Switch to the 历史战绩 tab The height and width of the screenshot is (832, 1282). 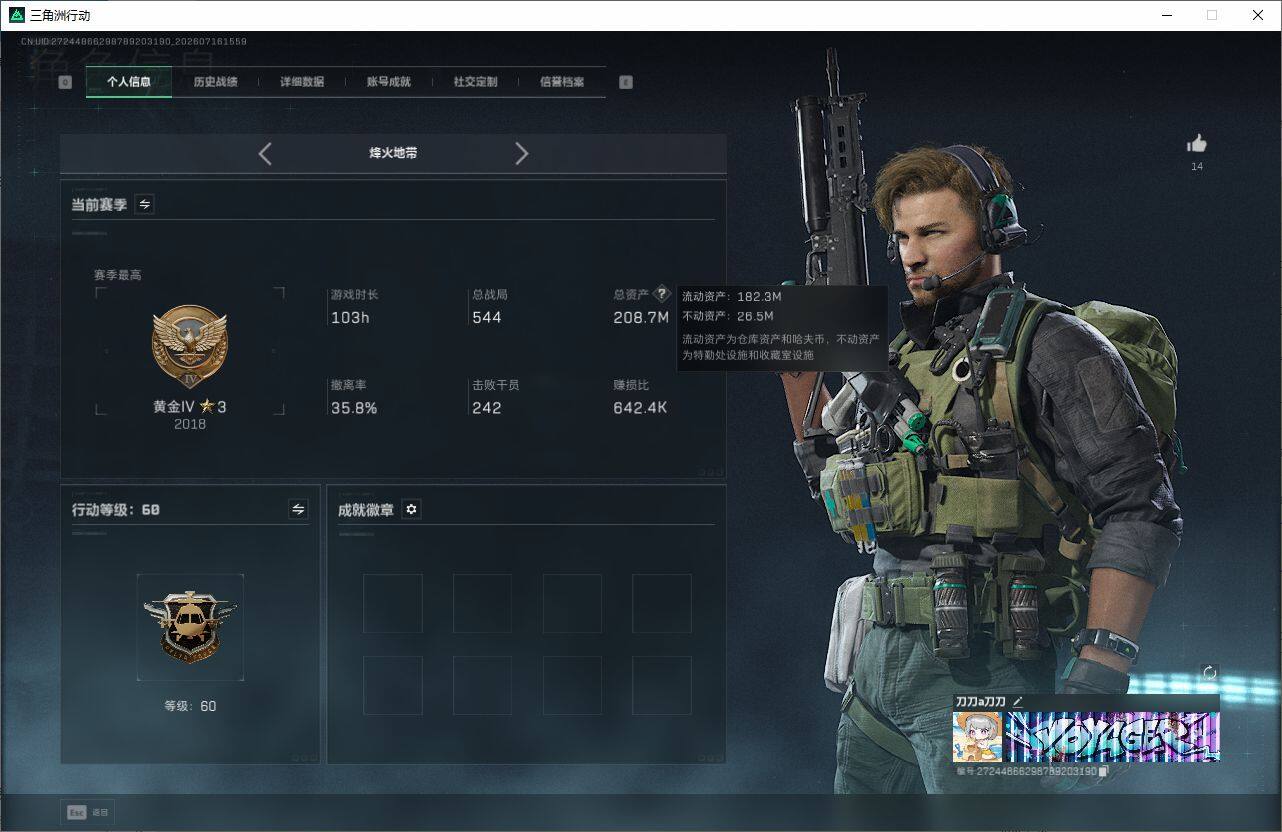(x=215, y=82)
